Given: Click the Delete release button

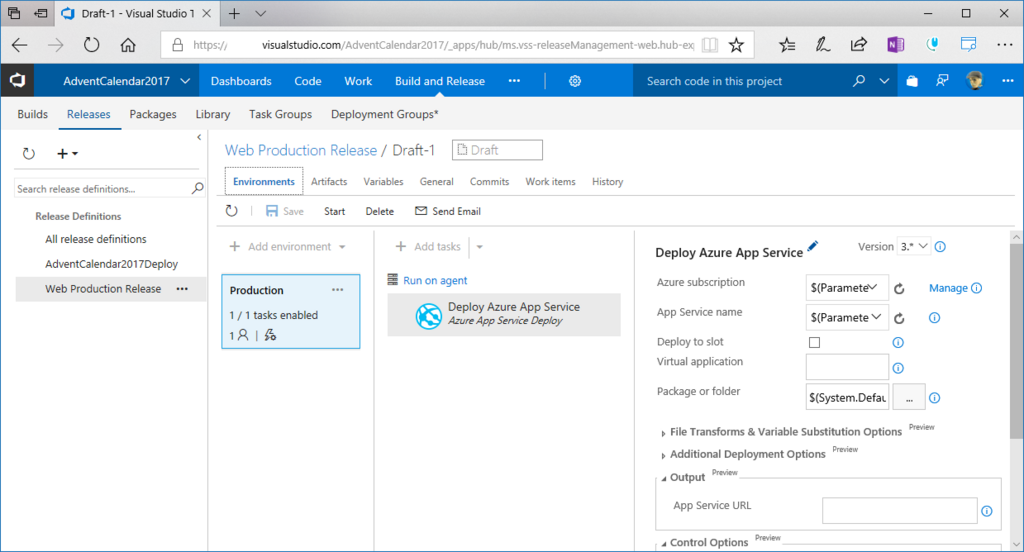Looking at the screenshot, I should pos(379,211).
